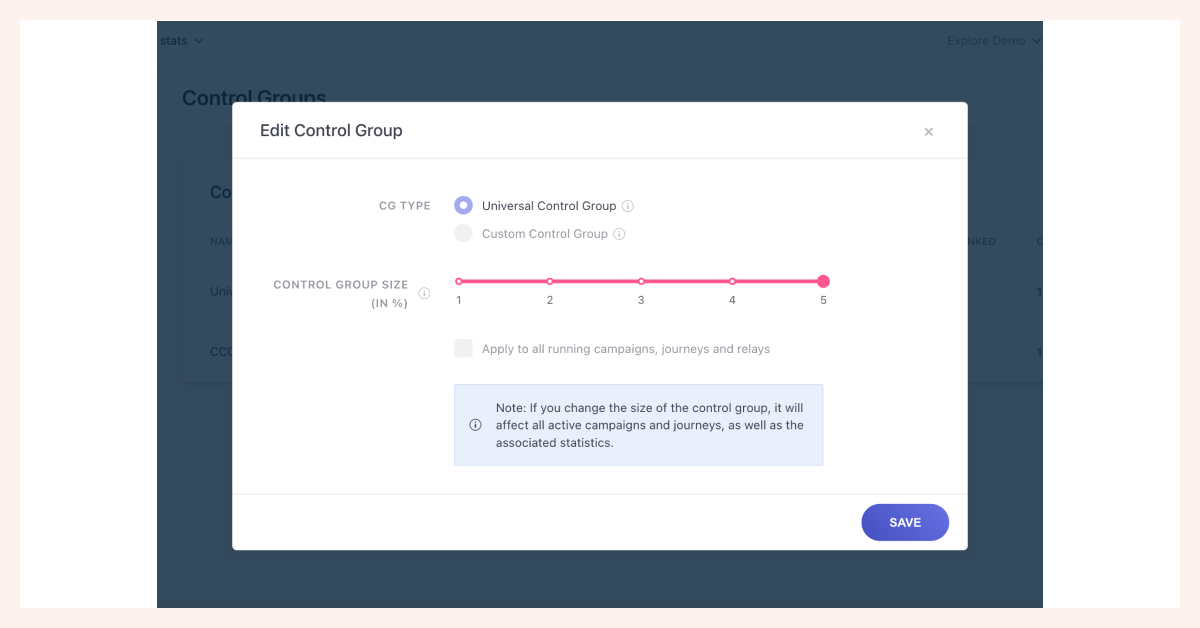Set control group size slider to 3

click(x=641, y=282)
